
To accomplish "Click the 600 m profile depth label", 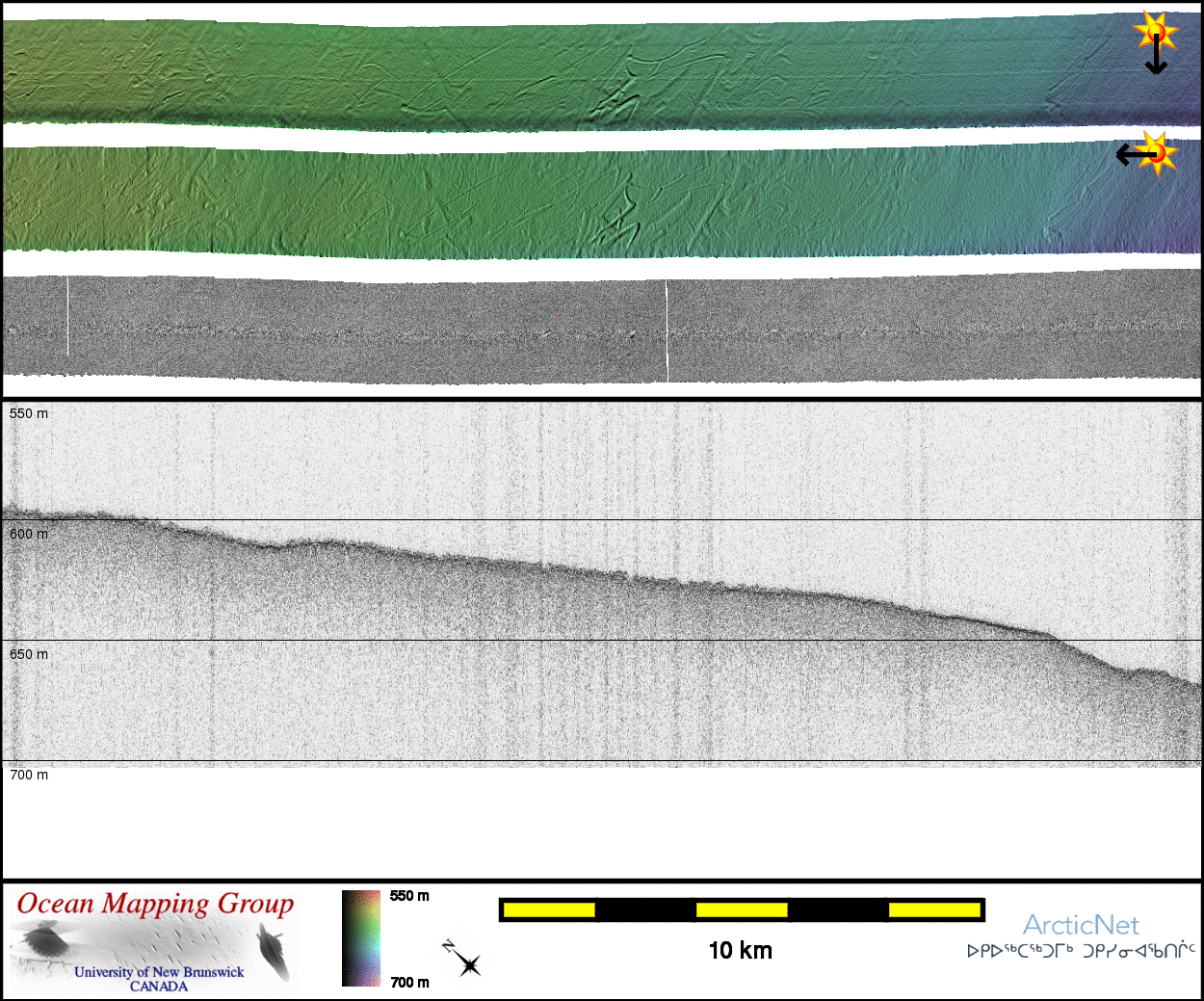I will [x=29, y=534].
